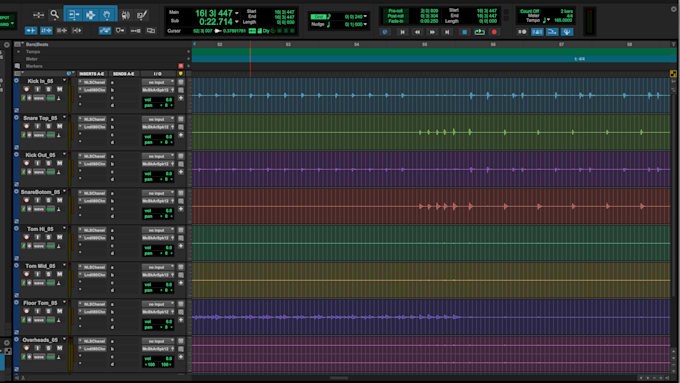Click the red Record transport button
The image size is (680, 383).
point(494,32)
